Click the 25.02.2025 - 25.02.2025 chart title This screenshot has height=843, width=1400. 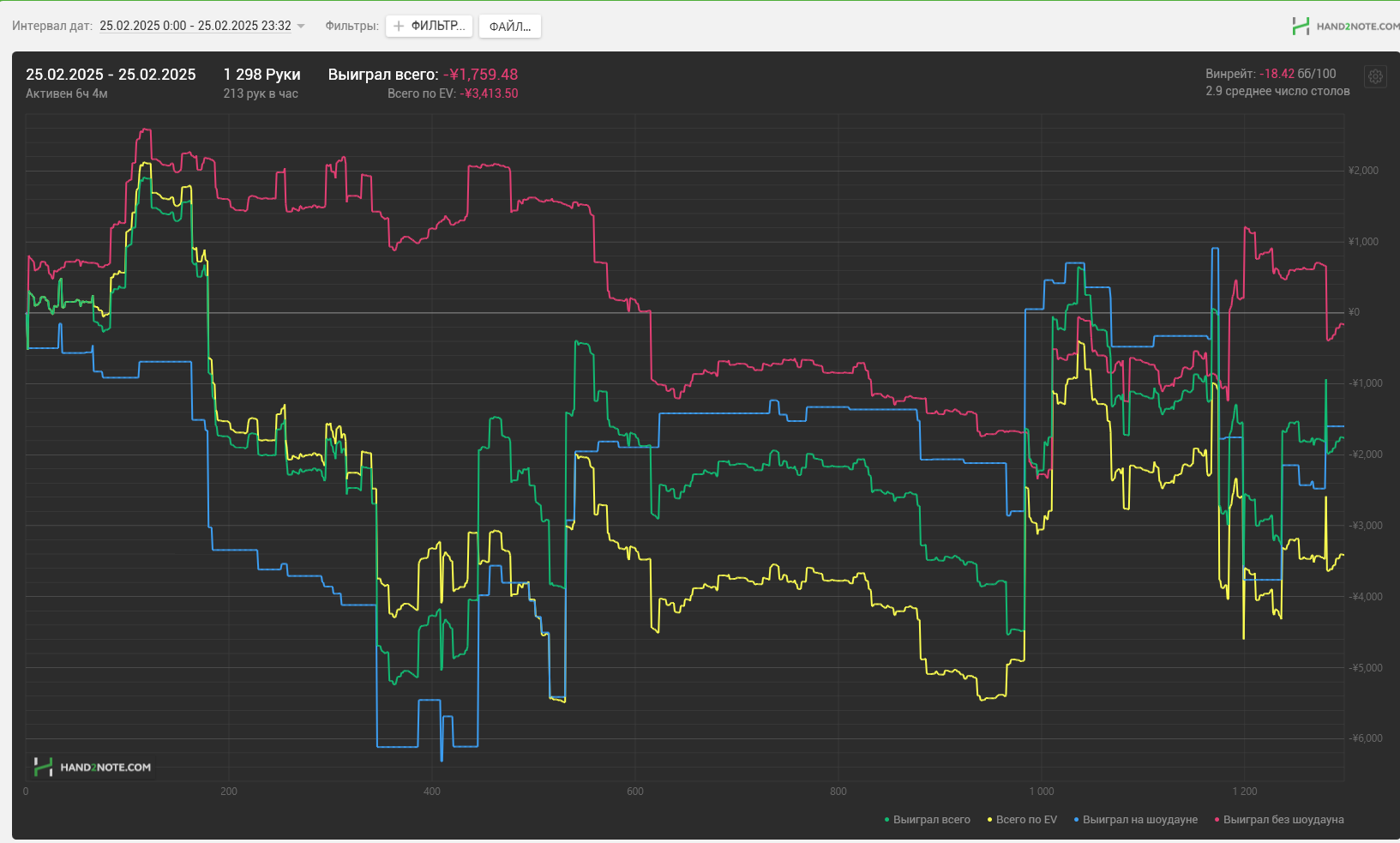[111, 75]
